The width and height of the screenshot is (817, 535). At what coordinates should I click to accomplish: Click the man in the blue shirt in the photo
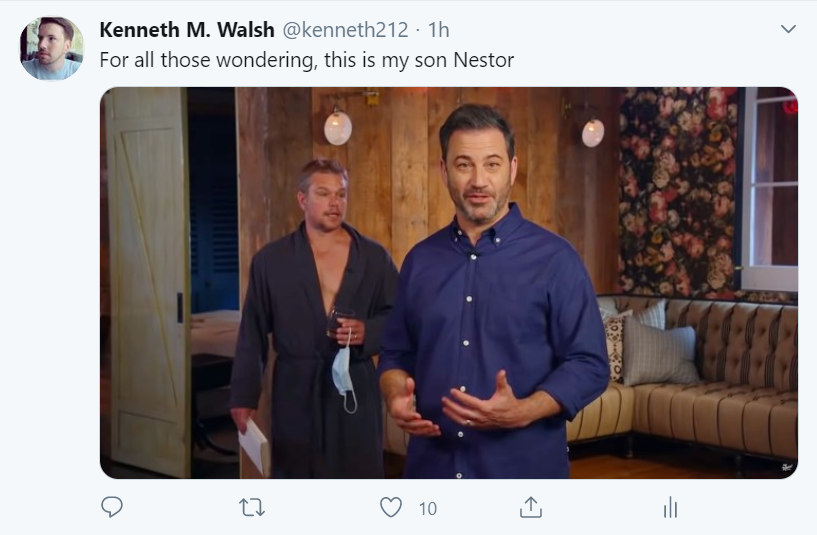[x=493, y=292]
